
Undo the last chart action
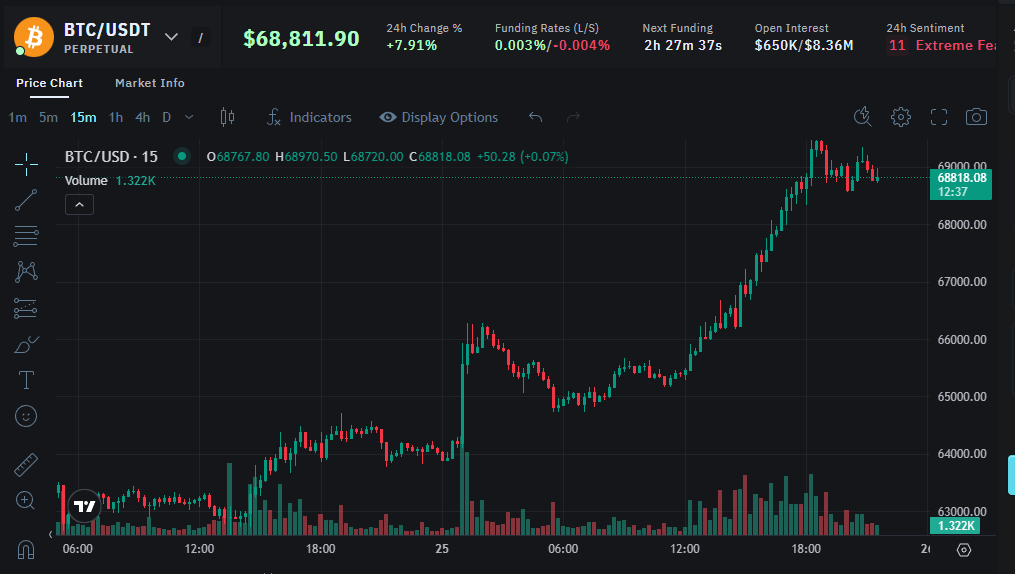pos(535,117)
